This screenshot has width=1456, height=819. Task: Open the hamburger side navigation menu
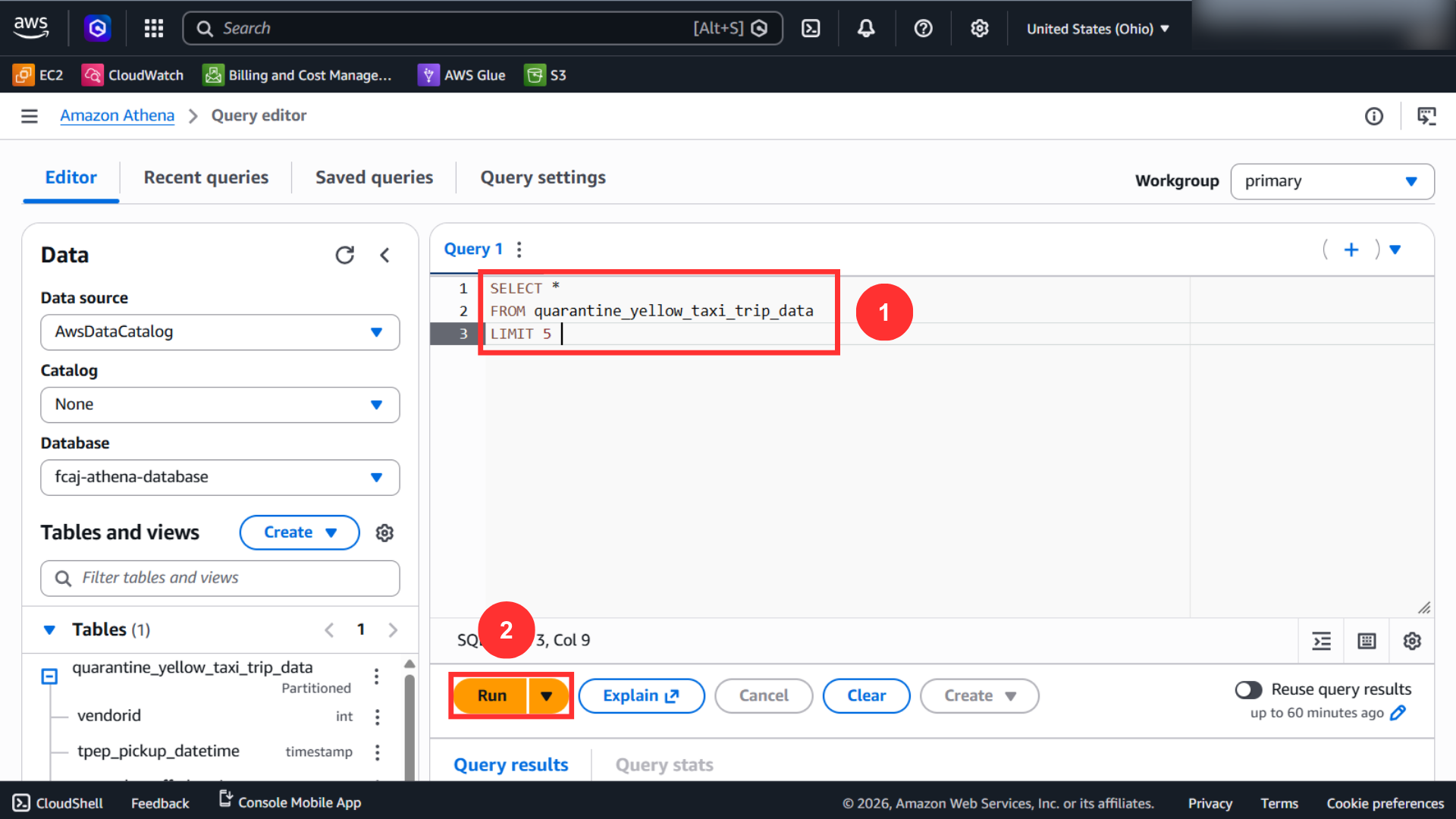coord(30,116)
